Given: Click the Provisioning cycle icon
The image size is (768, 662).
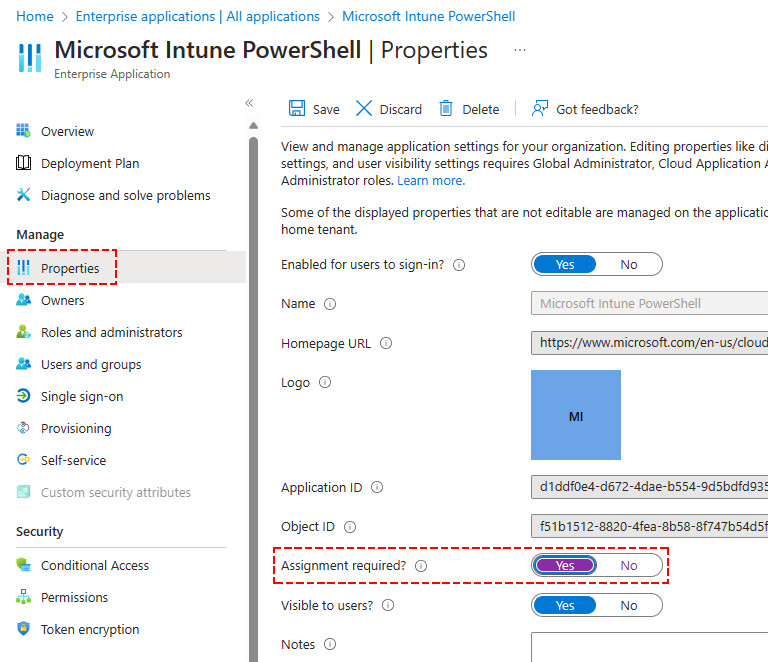Looking at the screenshot, I should tap(23, 427).
